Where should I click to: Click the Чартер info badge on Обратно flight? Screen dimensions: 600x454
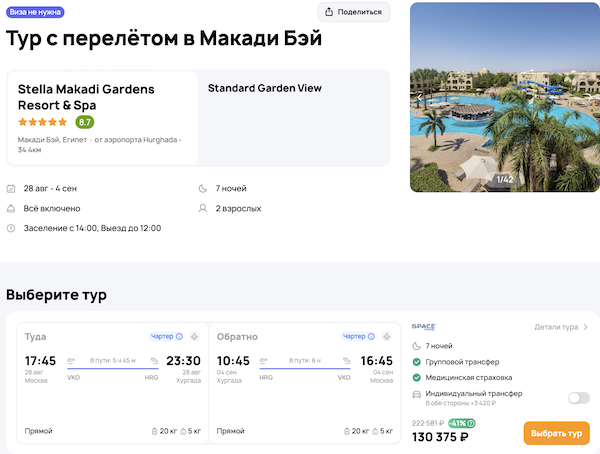click(358, 337)
